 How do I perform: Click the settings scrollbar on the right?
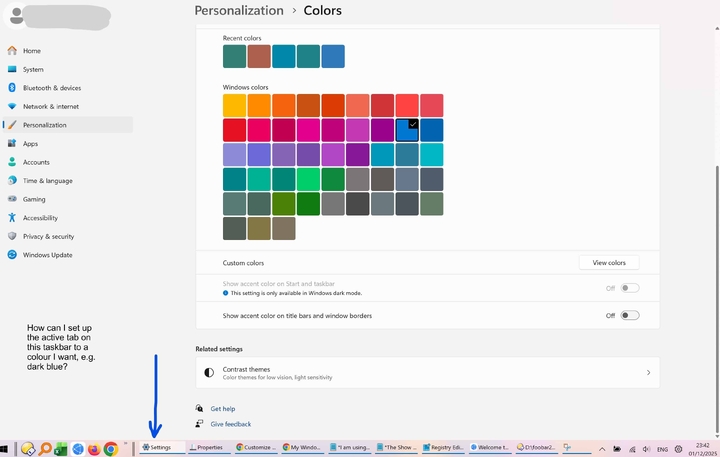click(717, 299)
